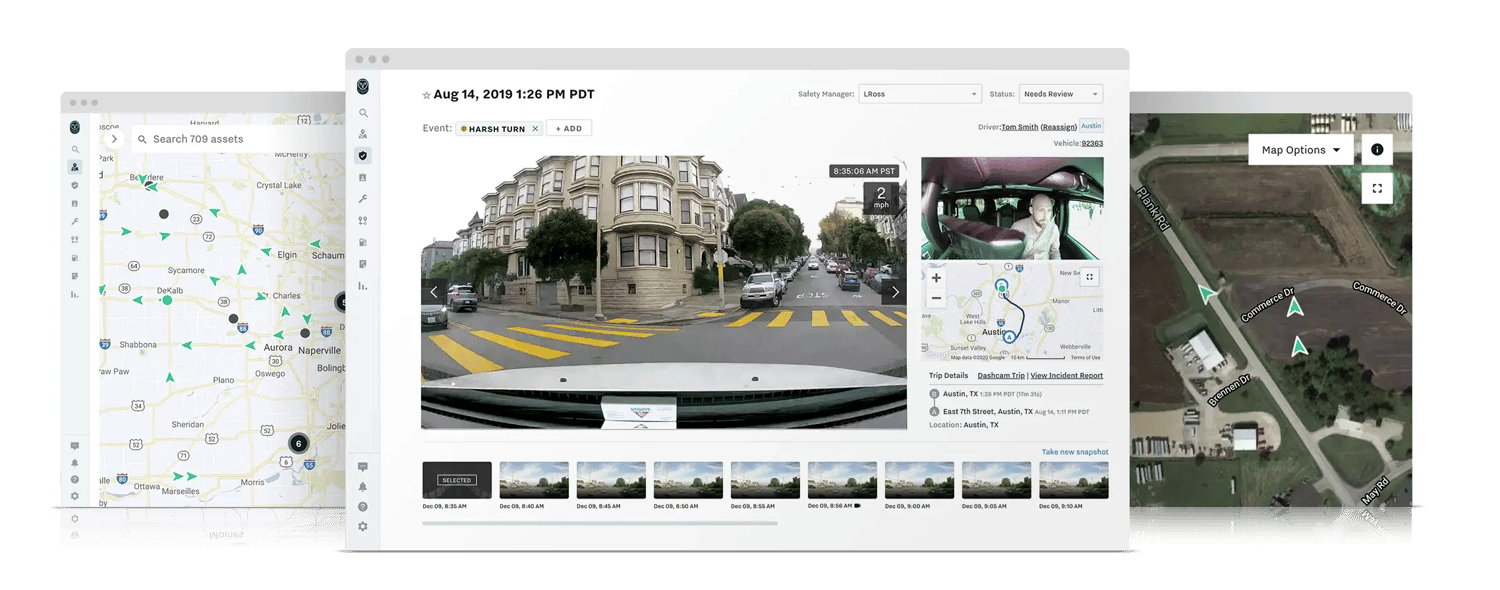Click the bar chart icon in left window sidebar
The height and width of the screenshot is (590, 1500).
coord(75,294)
